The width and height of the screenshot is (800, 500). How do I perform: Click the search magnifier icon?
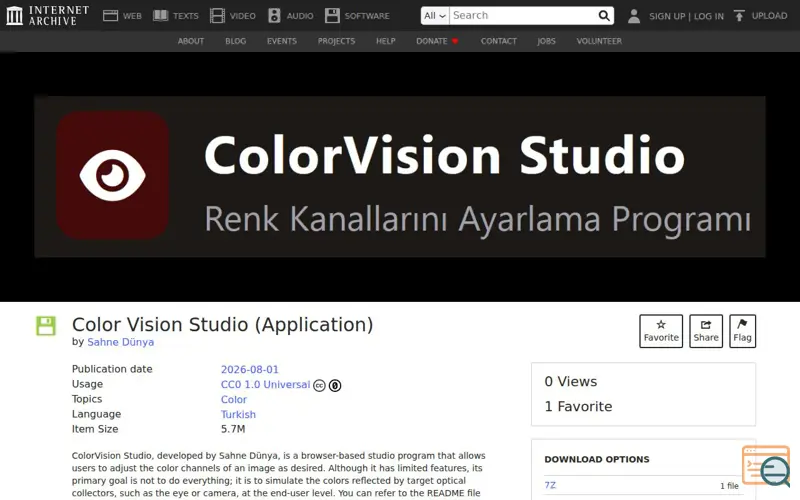[604, 16]
